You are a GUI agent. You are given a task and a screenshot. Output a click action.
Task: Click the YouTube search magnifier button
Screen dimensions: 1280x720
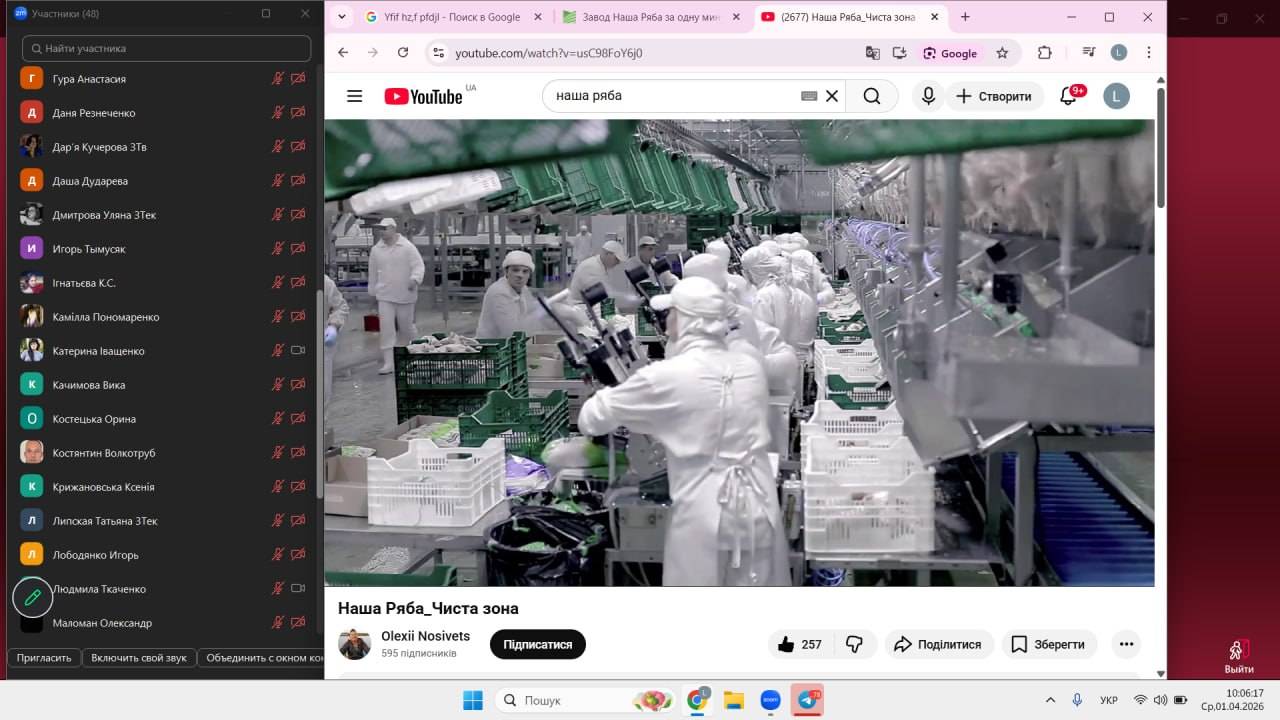click(871, 96)
